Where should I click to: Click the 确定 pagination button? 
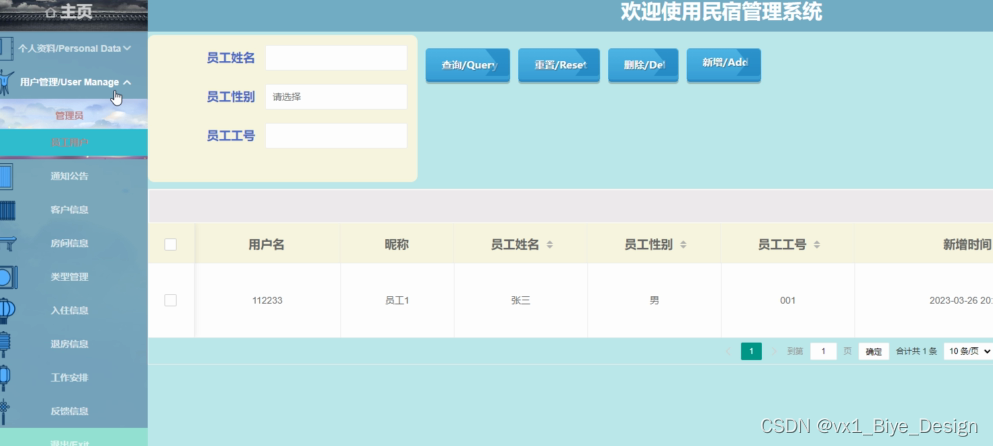[x=874, y=352]
